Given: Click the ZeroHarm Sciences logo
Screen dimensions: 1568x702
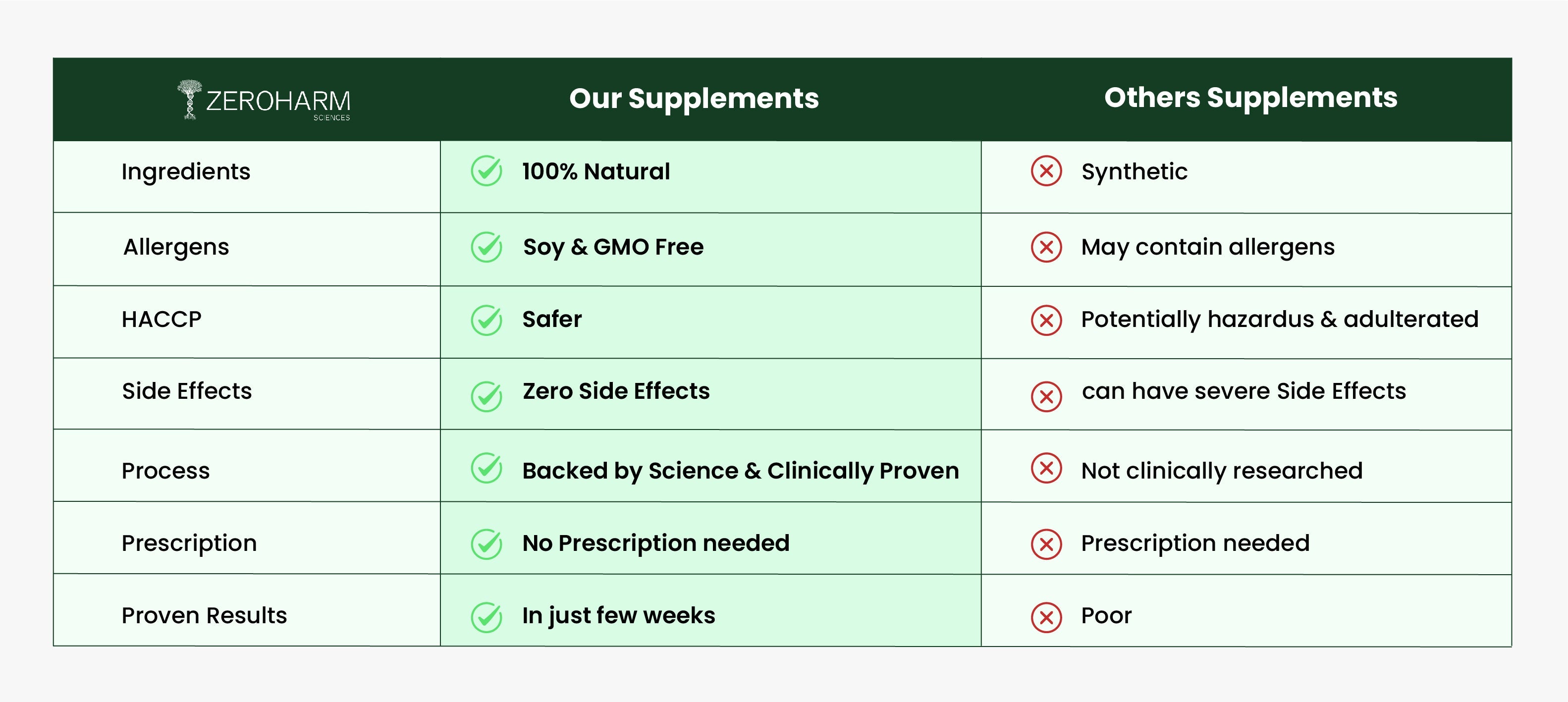Looking at the screenshot, I should 264,101.
